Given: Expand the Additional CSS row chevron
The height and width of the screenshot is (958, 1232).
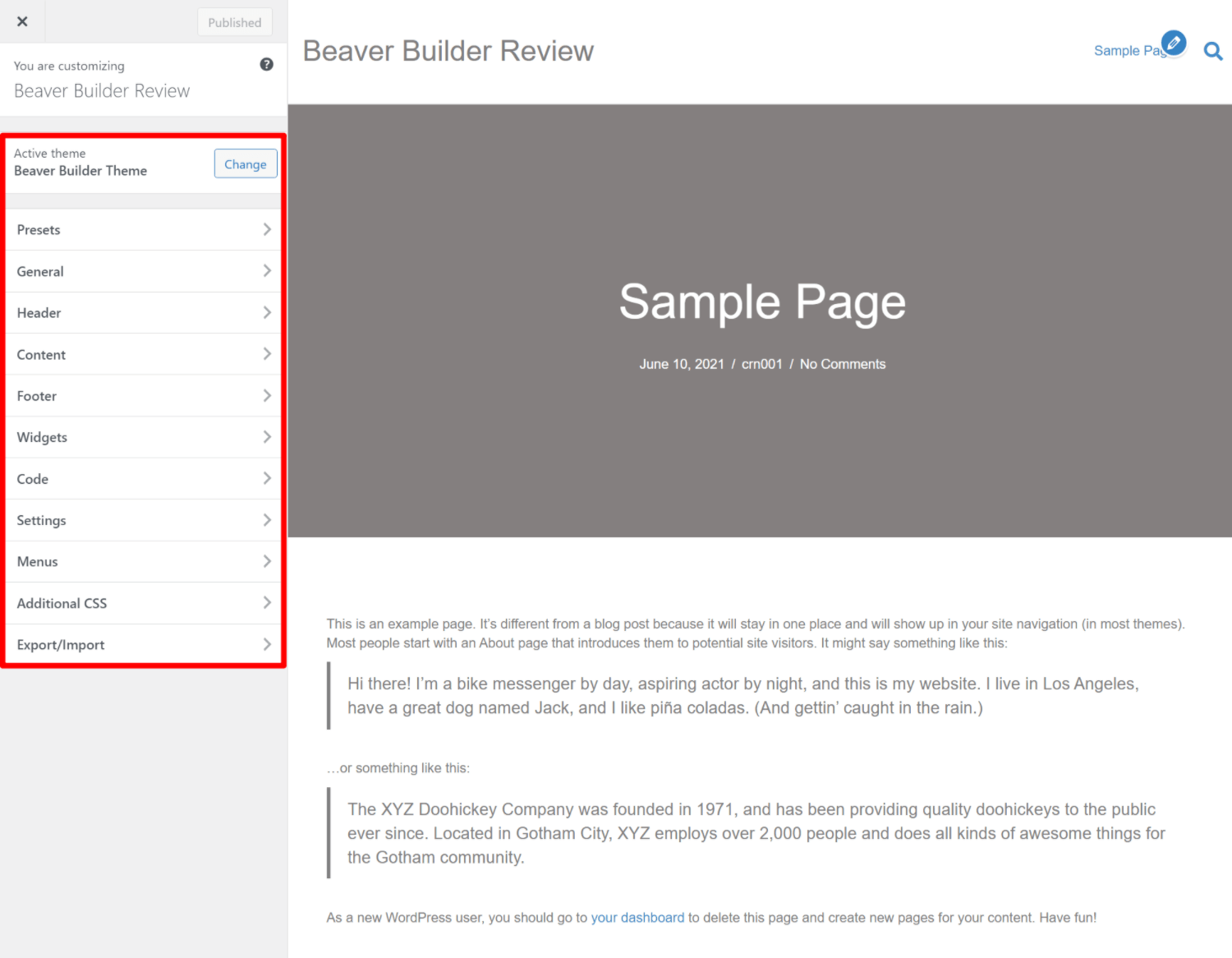Looking at the screenshot, I should [267, 602].
